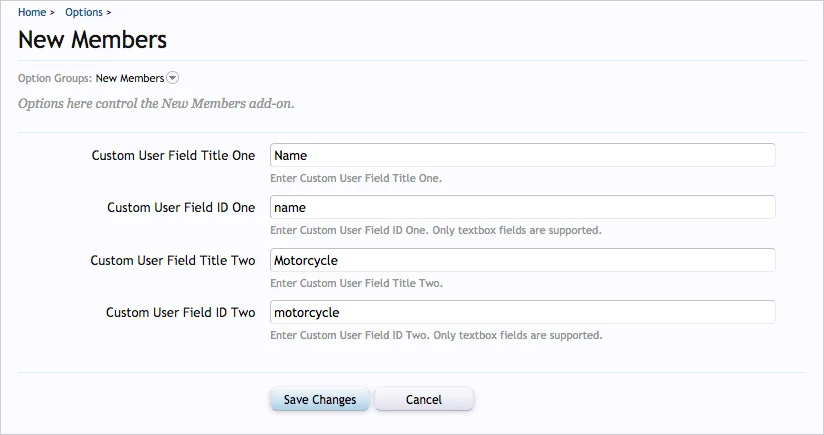The height and width of the screenshot is (435, 824).
Task: Open the New Members option group selector
Action: coord(130,78)
